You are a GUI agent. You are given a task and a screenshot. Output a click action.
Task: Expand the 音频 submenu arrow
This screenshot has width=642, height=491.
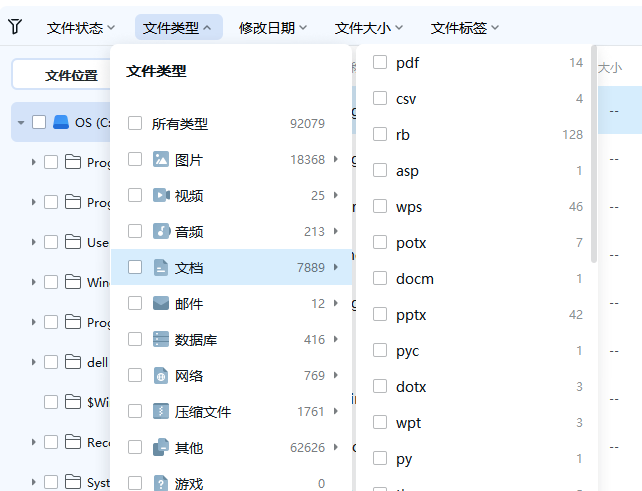tap(336, 231)
